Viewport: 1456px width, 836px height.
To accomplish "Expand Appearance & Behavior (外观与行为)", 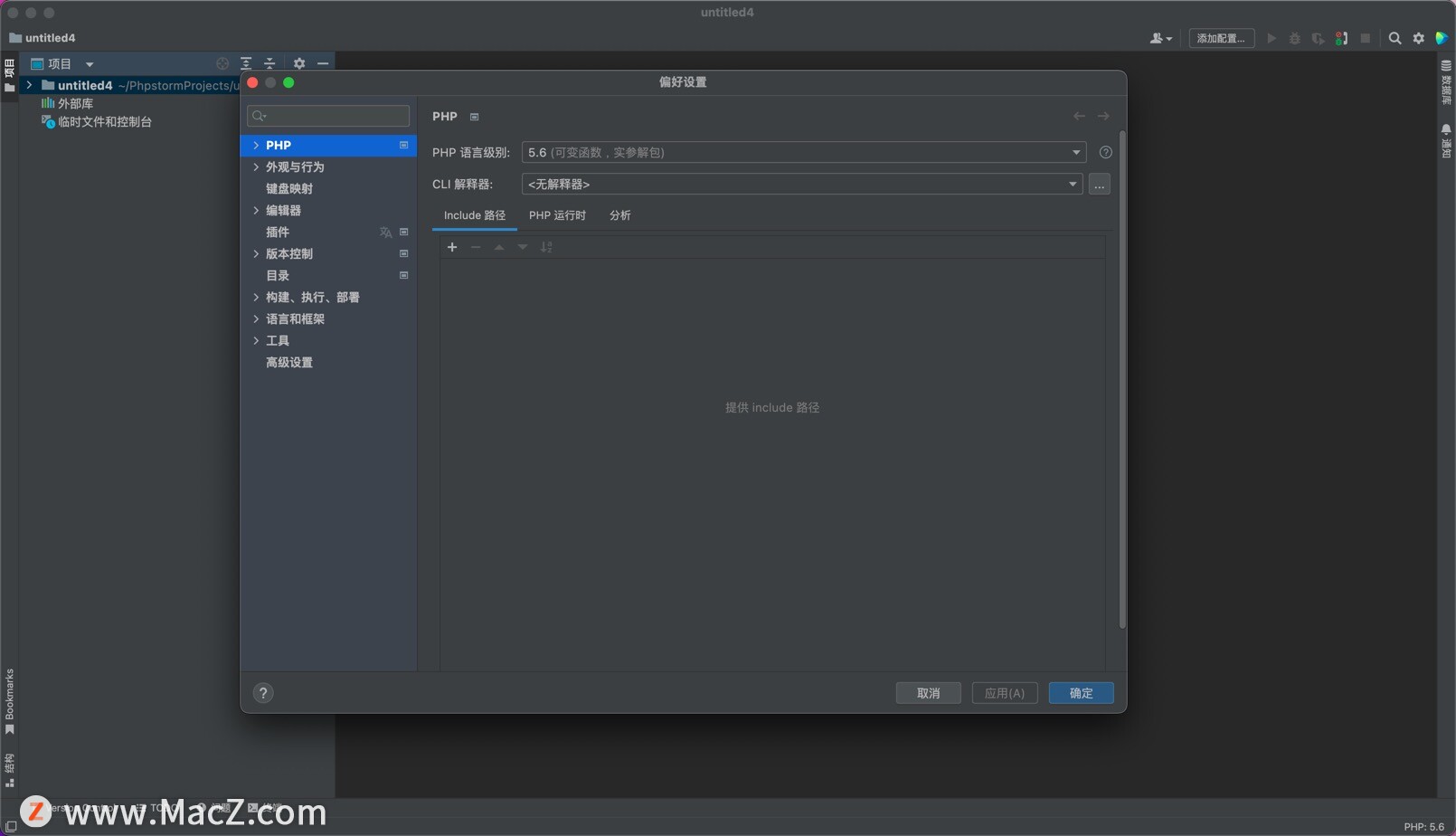I will tap(256, 166).
